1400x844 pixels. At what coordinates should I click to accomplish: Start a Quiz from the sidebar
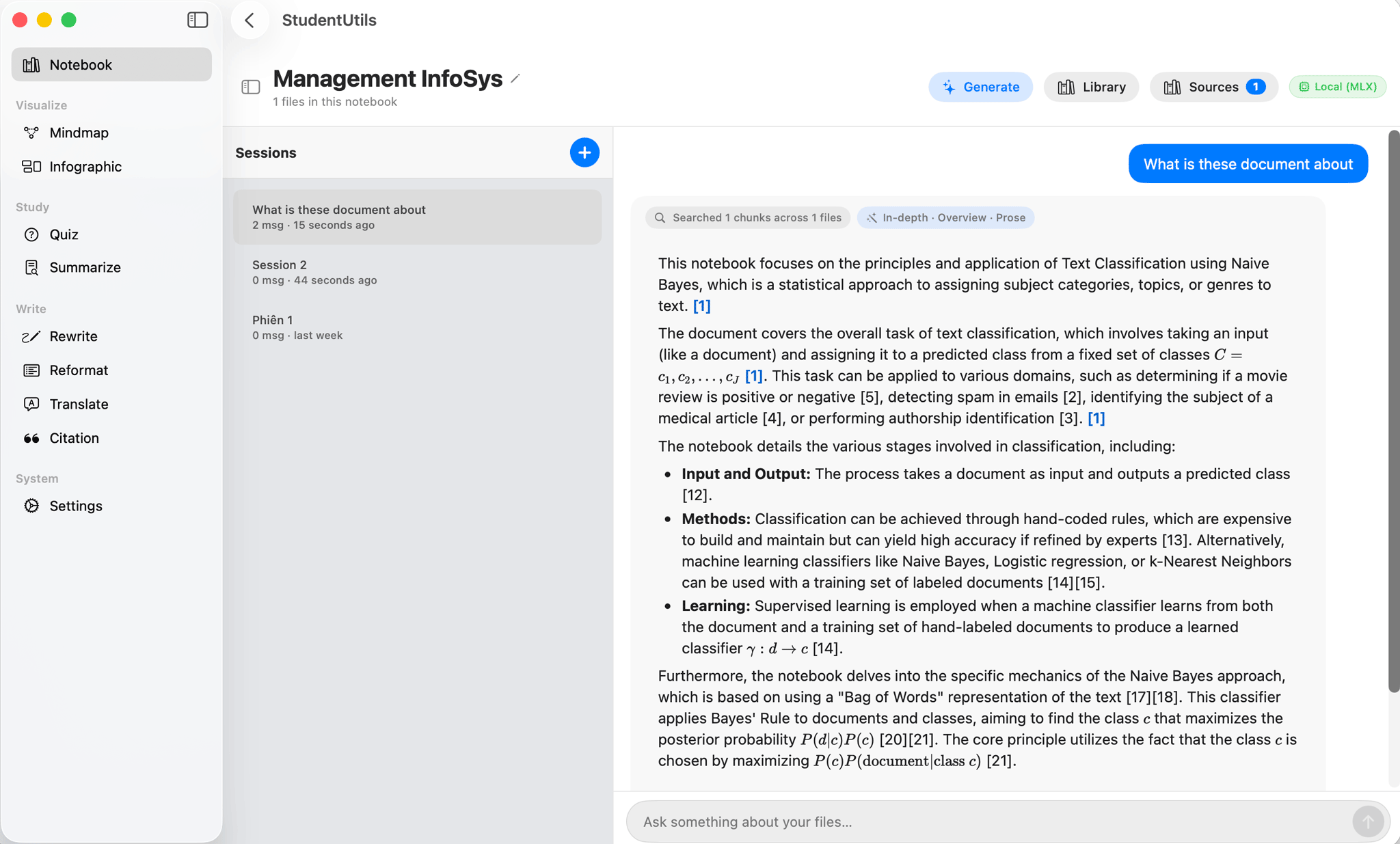[111, 234]
